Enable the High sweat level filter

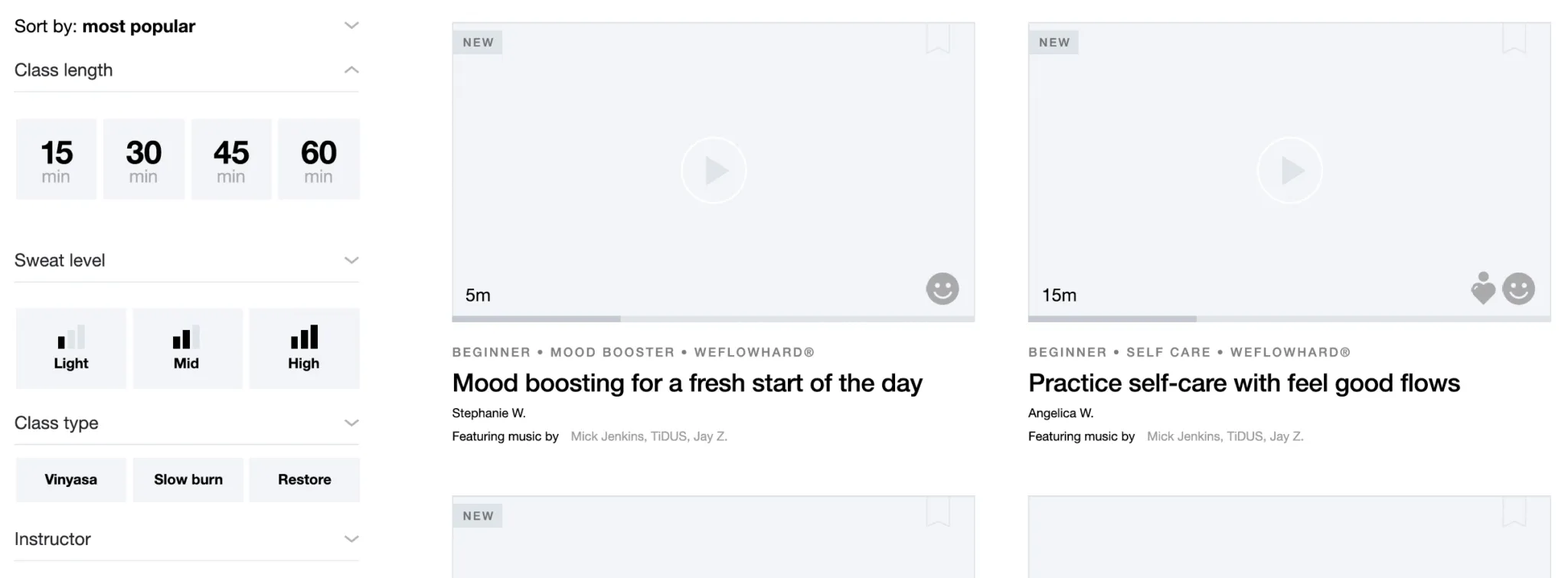click(x=304, y=348)
